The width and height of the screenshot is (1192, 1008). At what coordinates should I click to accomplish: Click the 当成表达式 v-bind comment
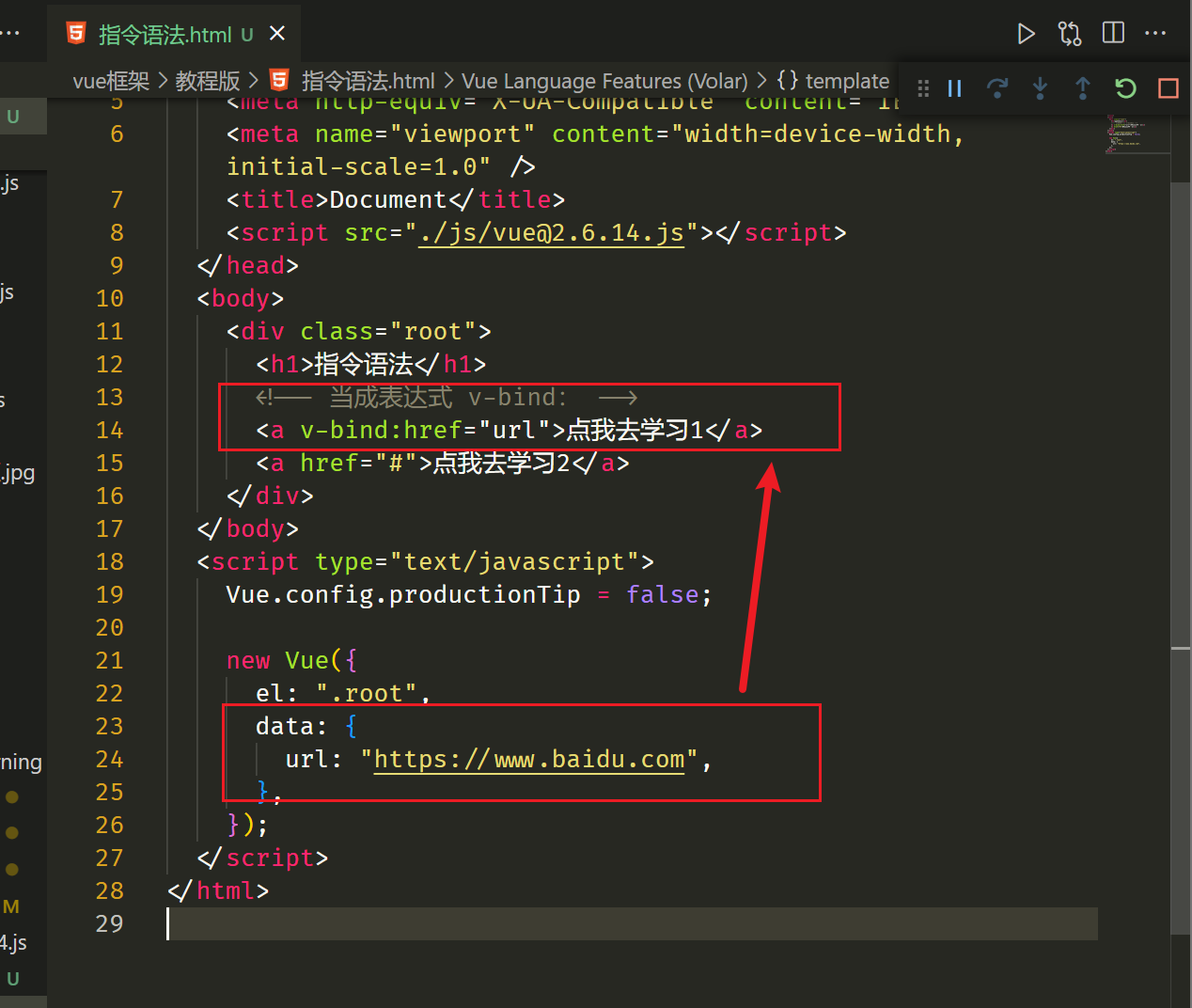click(x=447, y=397)
